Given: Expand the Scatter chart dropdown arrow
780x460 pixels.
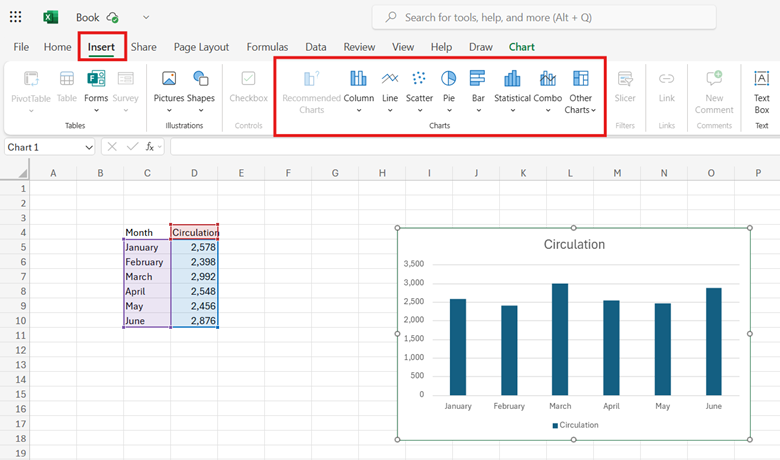Looking at the screenshot, I should [419, 110].
